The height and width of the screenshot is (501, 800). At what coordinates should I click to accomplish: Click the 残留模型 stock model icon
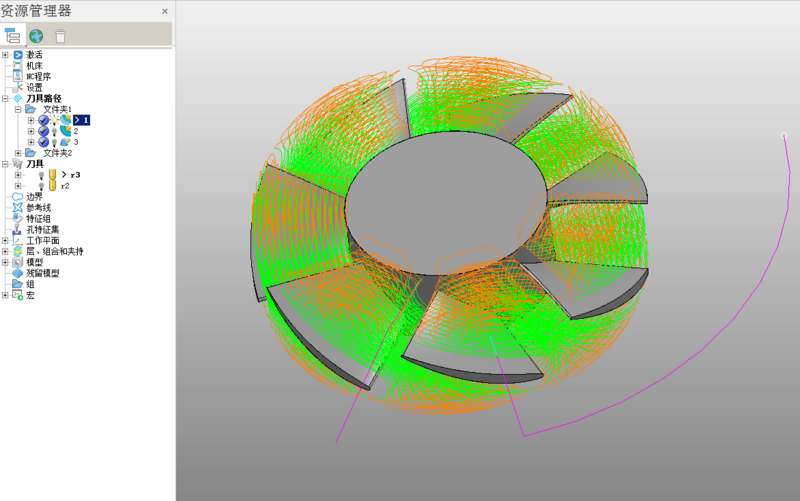(18, 273)
